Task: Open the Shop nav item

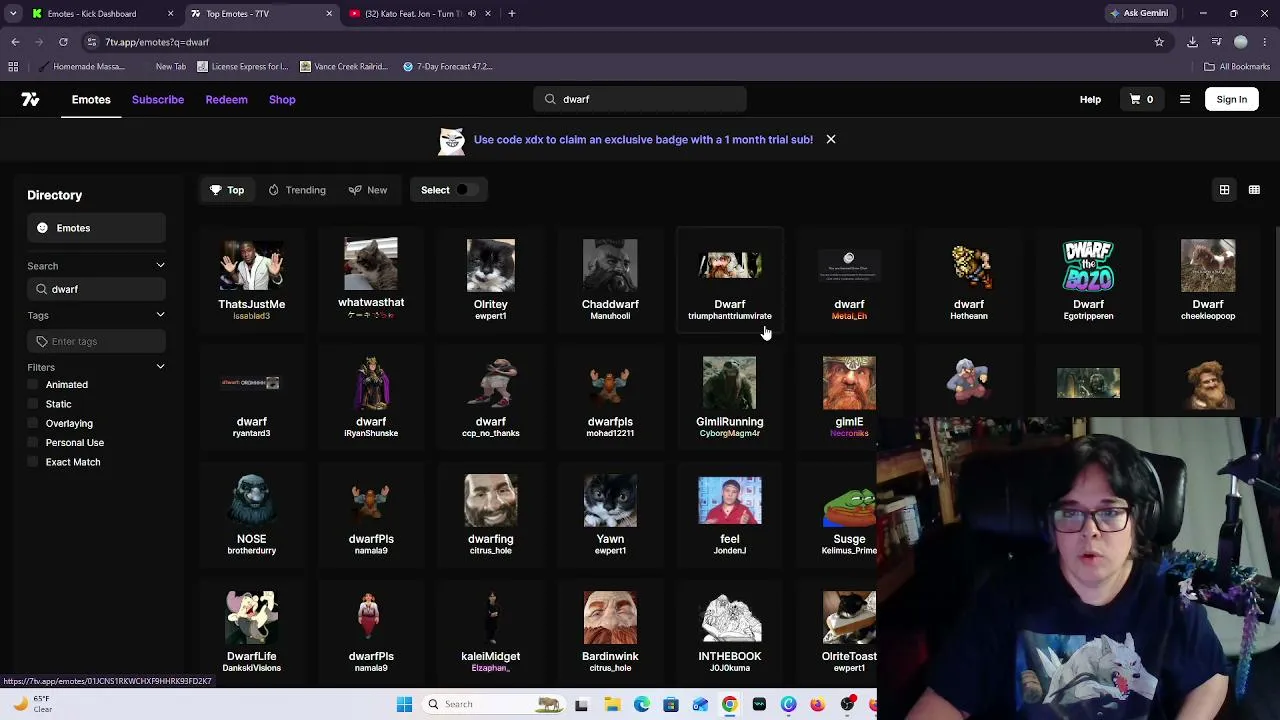Action: 282,99
